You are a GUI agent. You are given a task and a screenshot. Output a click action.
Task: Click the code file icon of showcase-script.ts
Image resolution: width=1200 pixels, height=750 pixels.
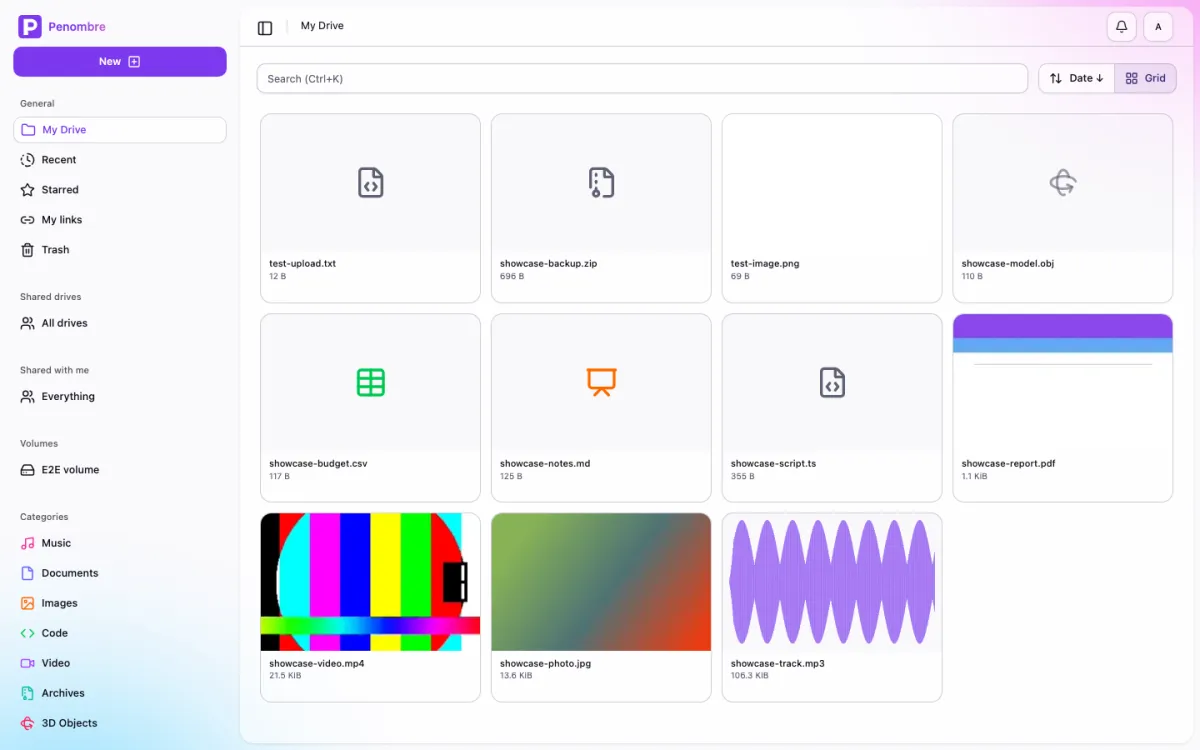832,382
